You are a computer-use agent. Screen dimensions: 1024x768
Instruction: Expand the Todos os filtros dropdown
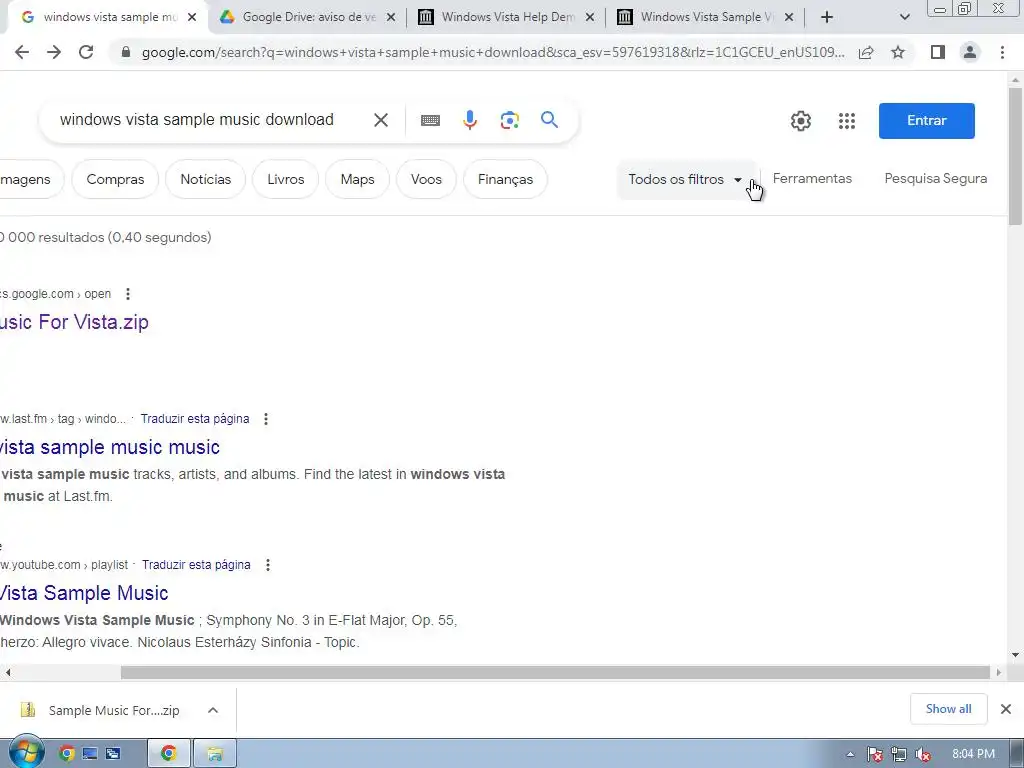coord(686,179)
